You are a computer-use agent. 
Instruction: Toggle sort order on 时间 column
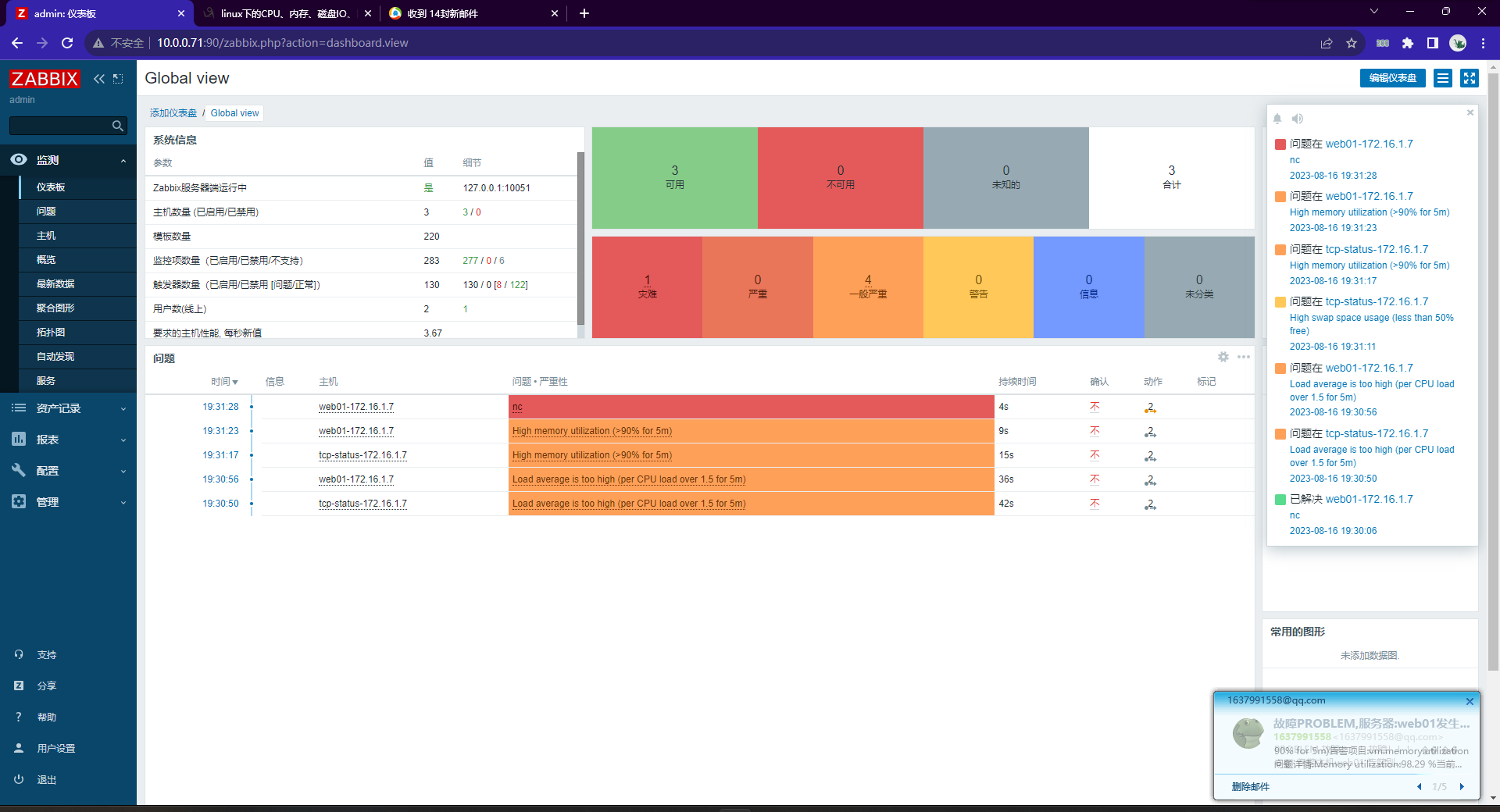223,382
